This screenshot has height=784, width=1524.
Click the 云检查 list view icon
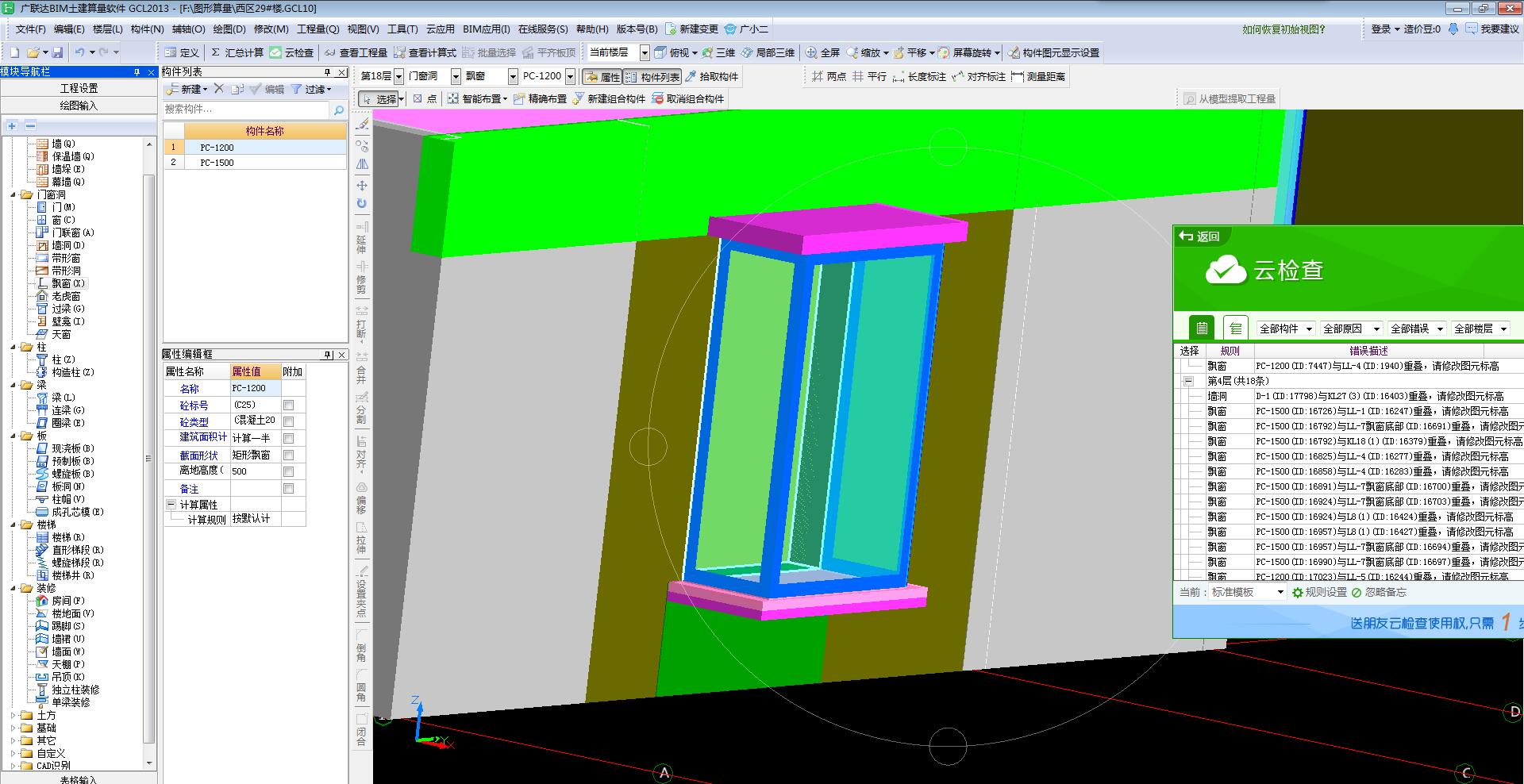click(1236, 328)
